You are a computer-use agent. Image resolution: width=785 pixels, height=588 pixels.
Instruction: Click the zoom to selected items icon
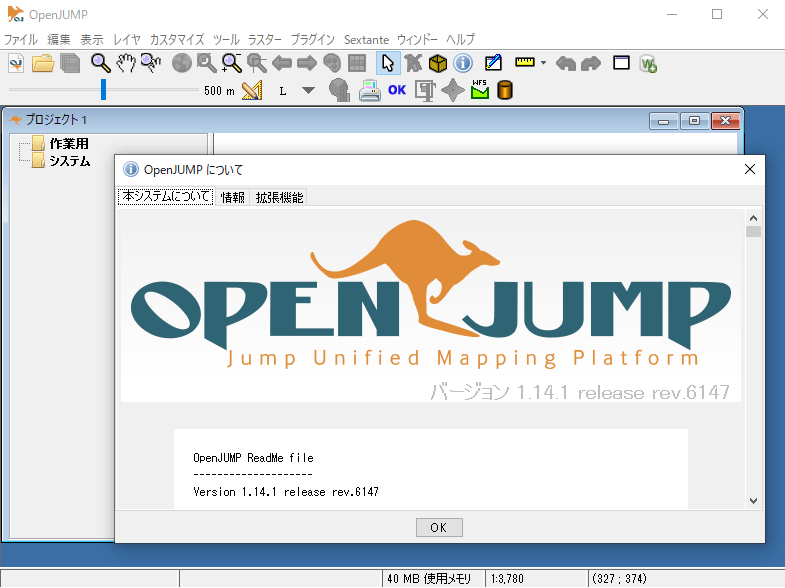[206, 64]
